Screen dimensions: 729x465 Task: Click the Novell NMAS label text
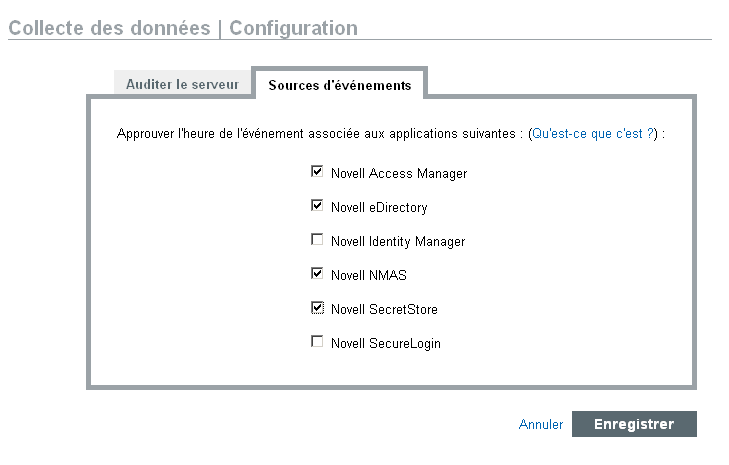[x=368, y=275]
